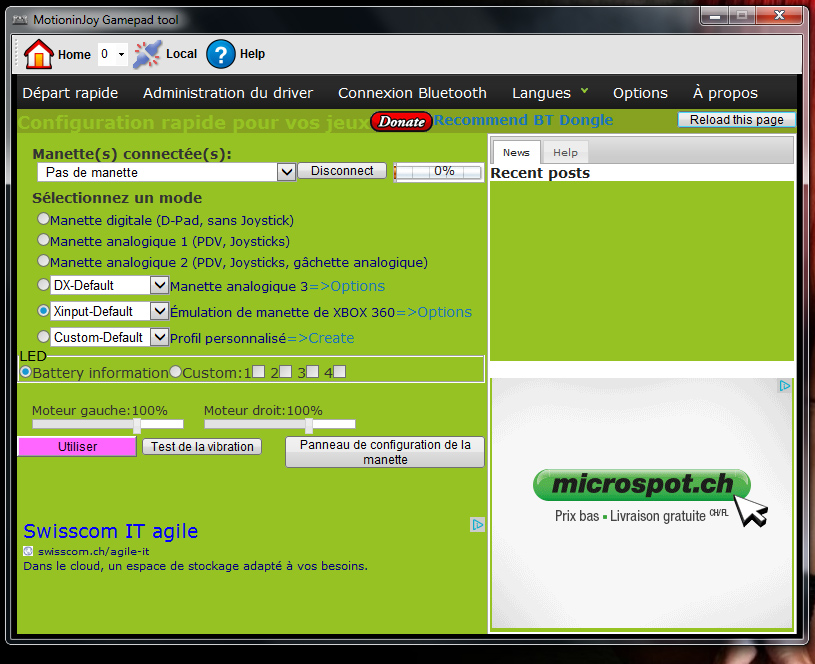Click the AdChoices icon on Swisscom ad

(x=478, y=524)
